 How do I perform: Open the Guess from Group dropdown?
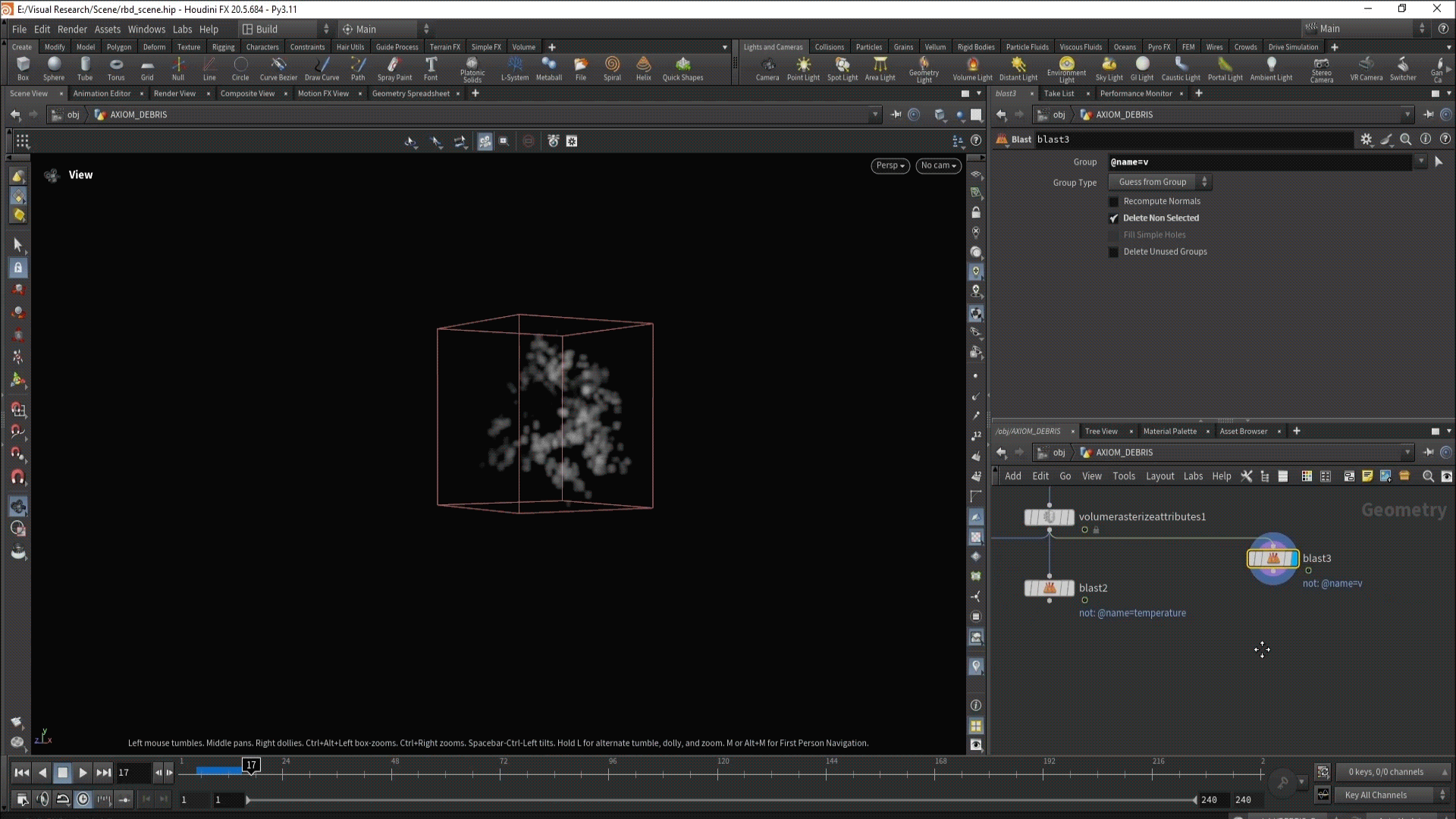point(1160,182)
